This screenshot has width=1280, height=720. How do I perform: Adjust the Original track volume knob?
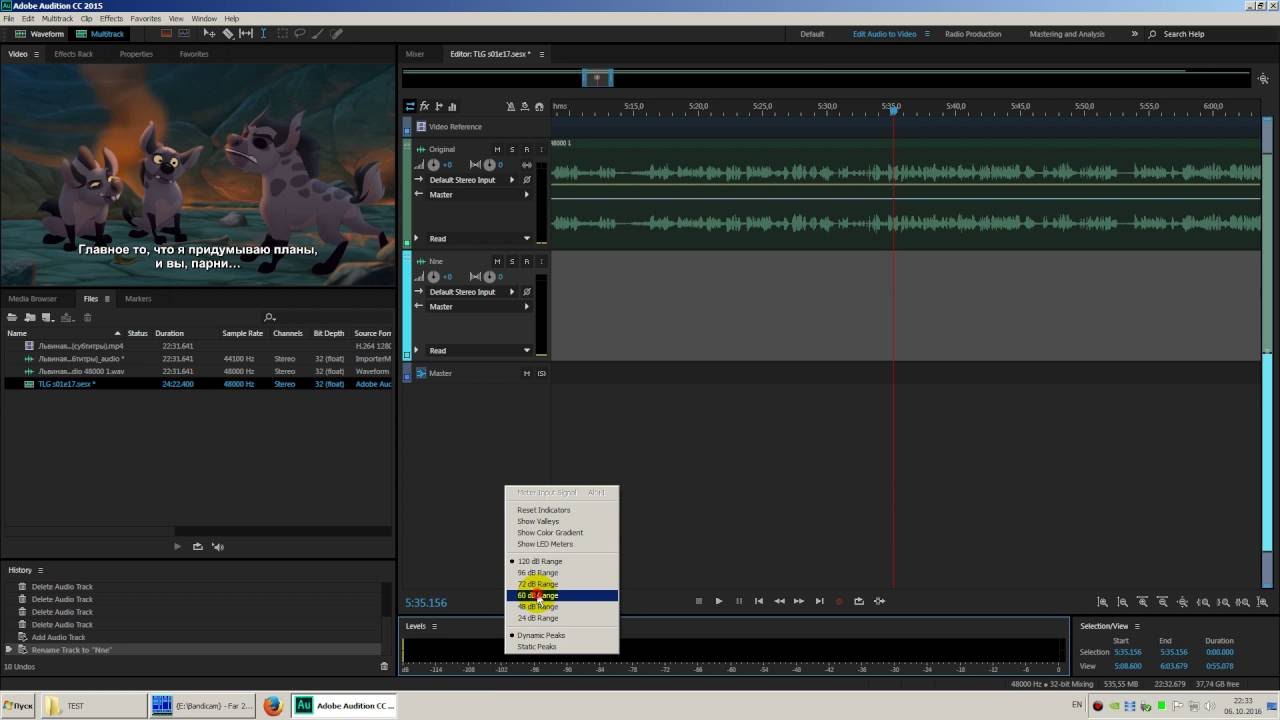[x=433, y=165]
